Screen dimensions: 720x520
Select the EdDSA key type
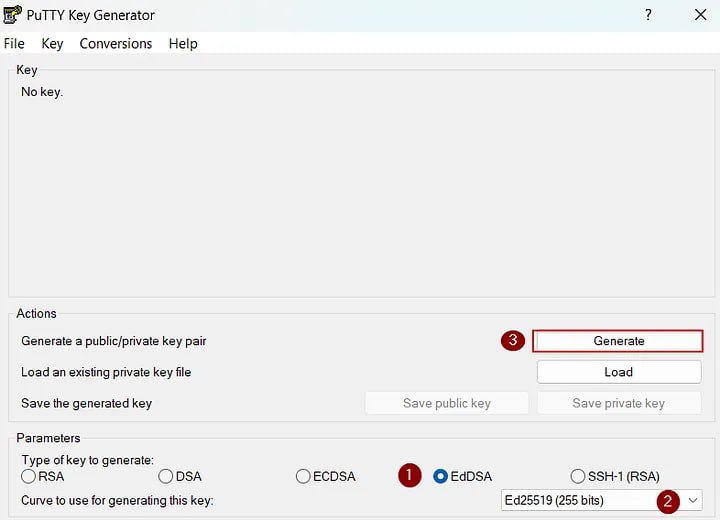[462, 476]
